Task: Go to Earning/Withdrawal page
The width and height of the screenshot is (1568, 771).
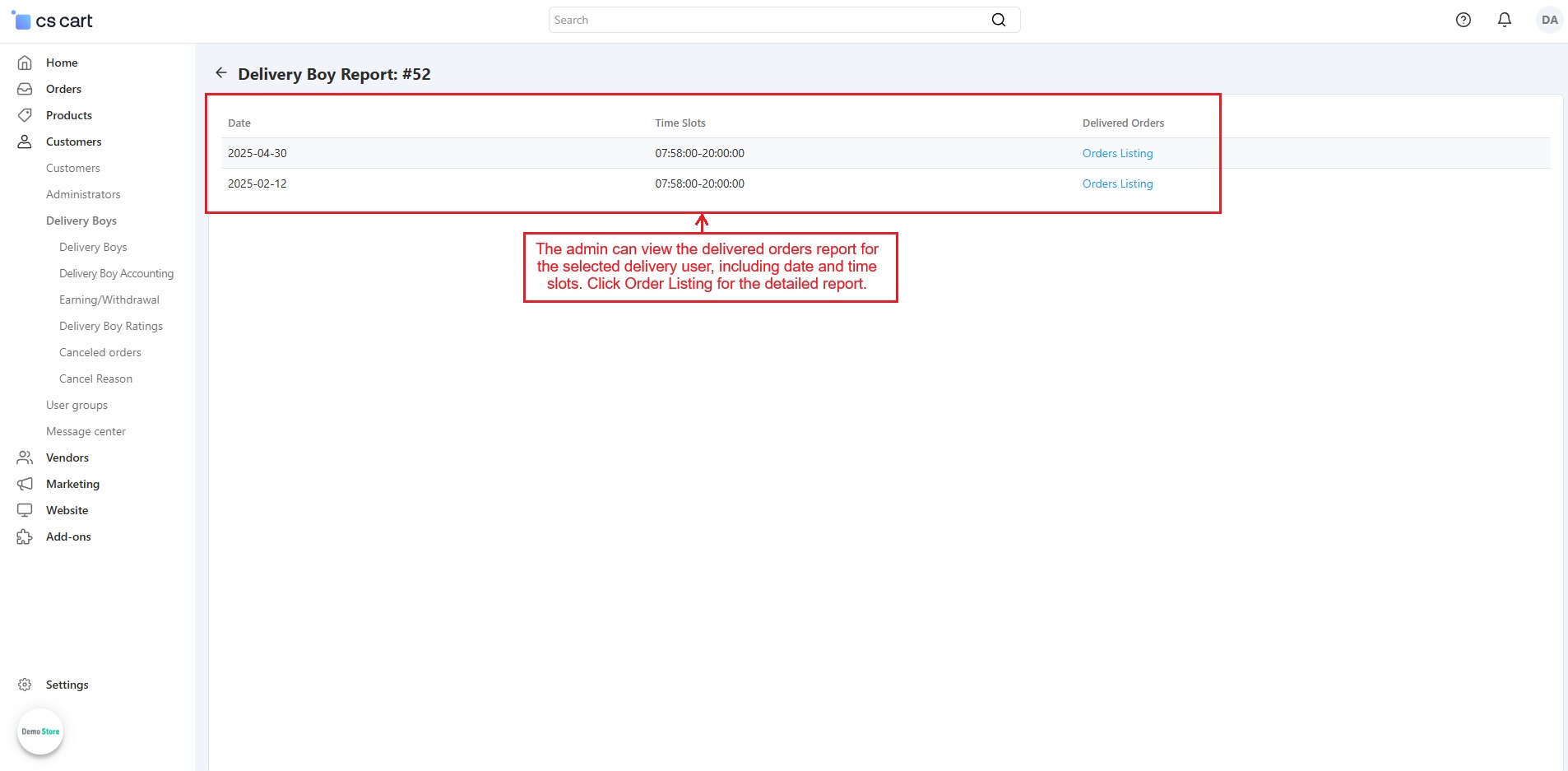Action: (109, 300)
